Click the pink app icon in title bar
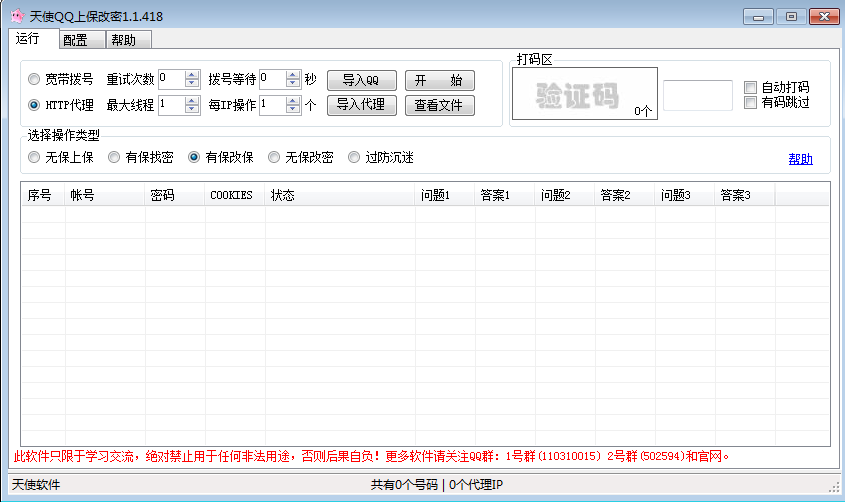Viewport: 845px width, 502px height. (x=17, y=16)
